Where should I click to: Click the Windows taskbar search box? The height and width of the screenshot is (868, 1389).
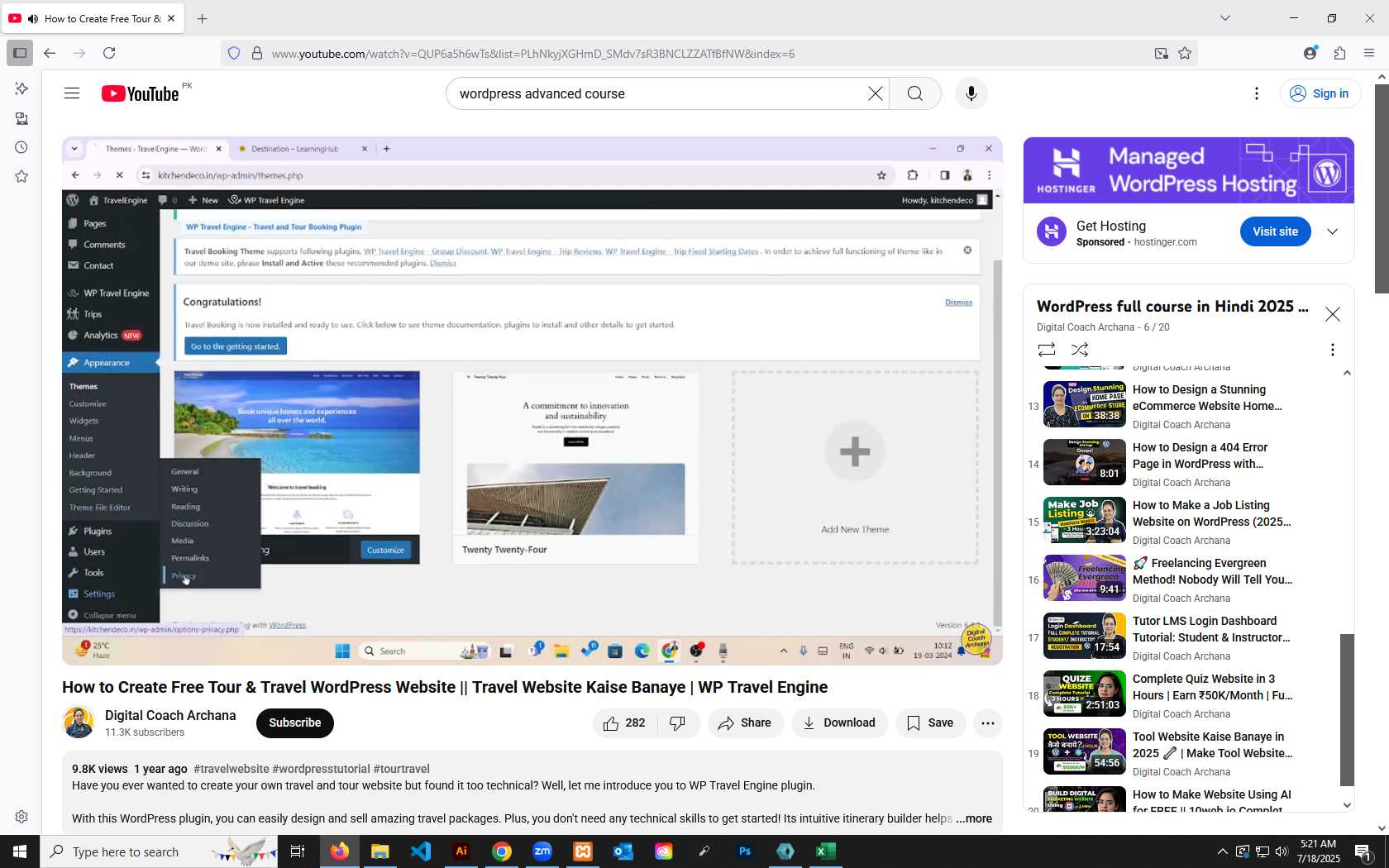click(x=159, y=851)
